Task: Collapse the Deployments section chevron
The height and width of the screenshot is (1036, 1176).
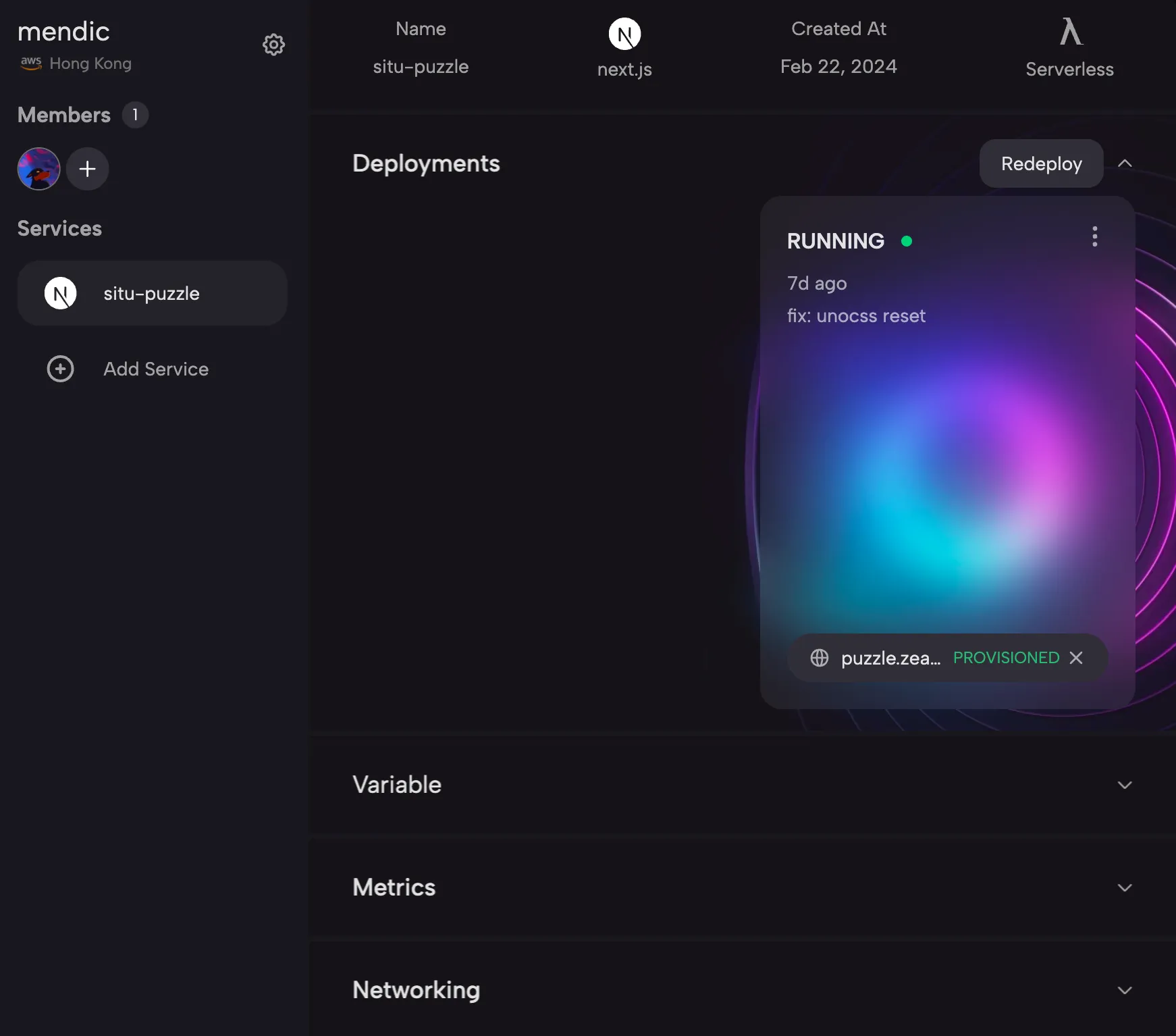Action: [x=1125, y=163]
